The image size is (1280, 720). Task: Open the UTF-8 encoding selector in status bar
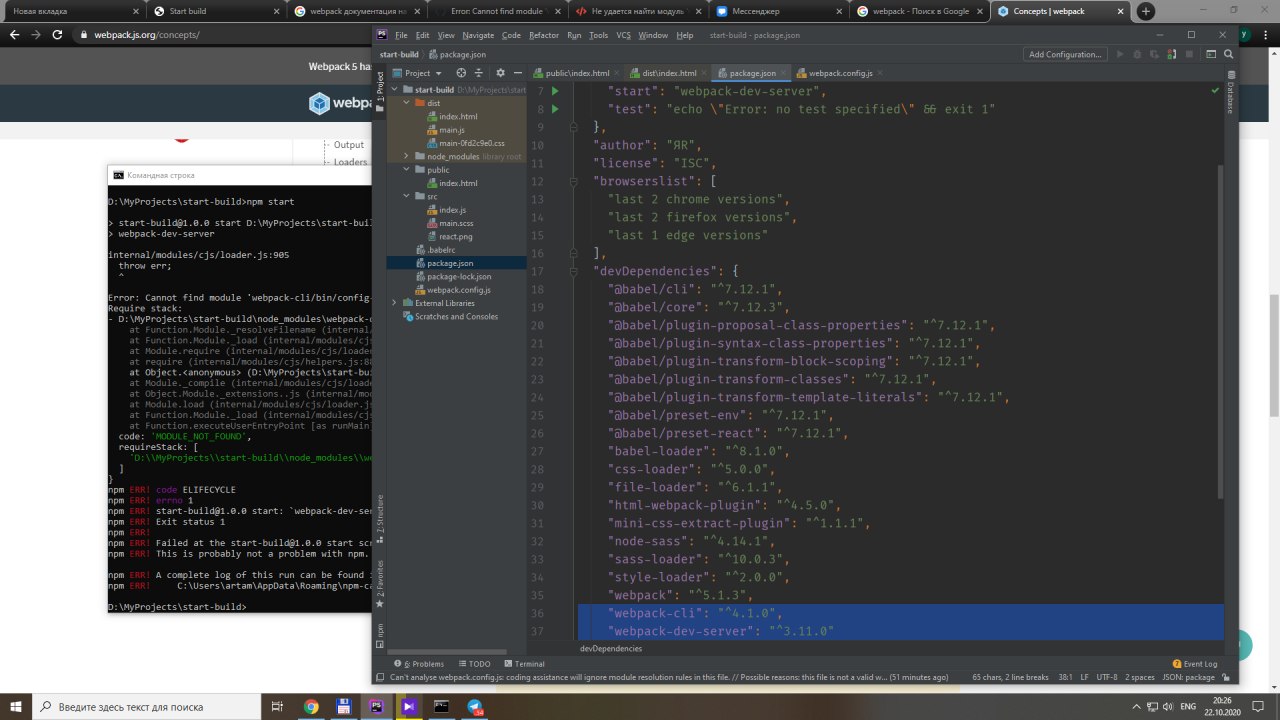coord(1107,677)
